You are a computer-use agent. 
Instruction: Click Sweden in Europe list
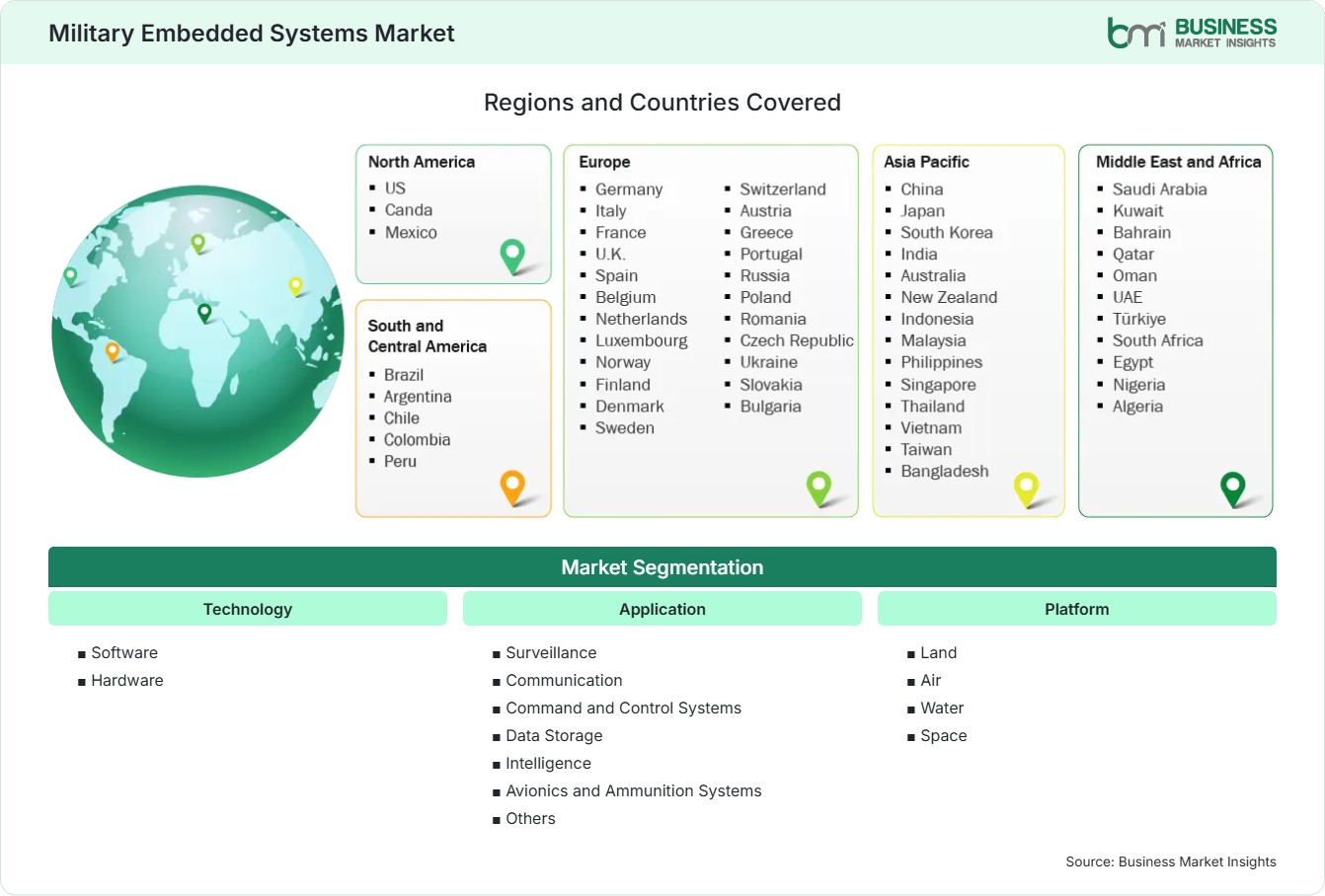coord(625,428)
